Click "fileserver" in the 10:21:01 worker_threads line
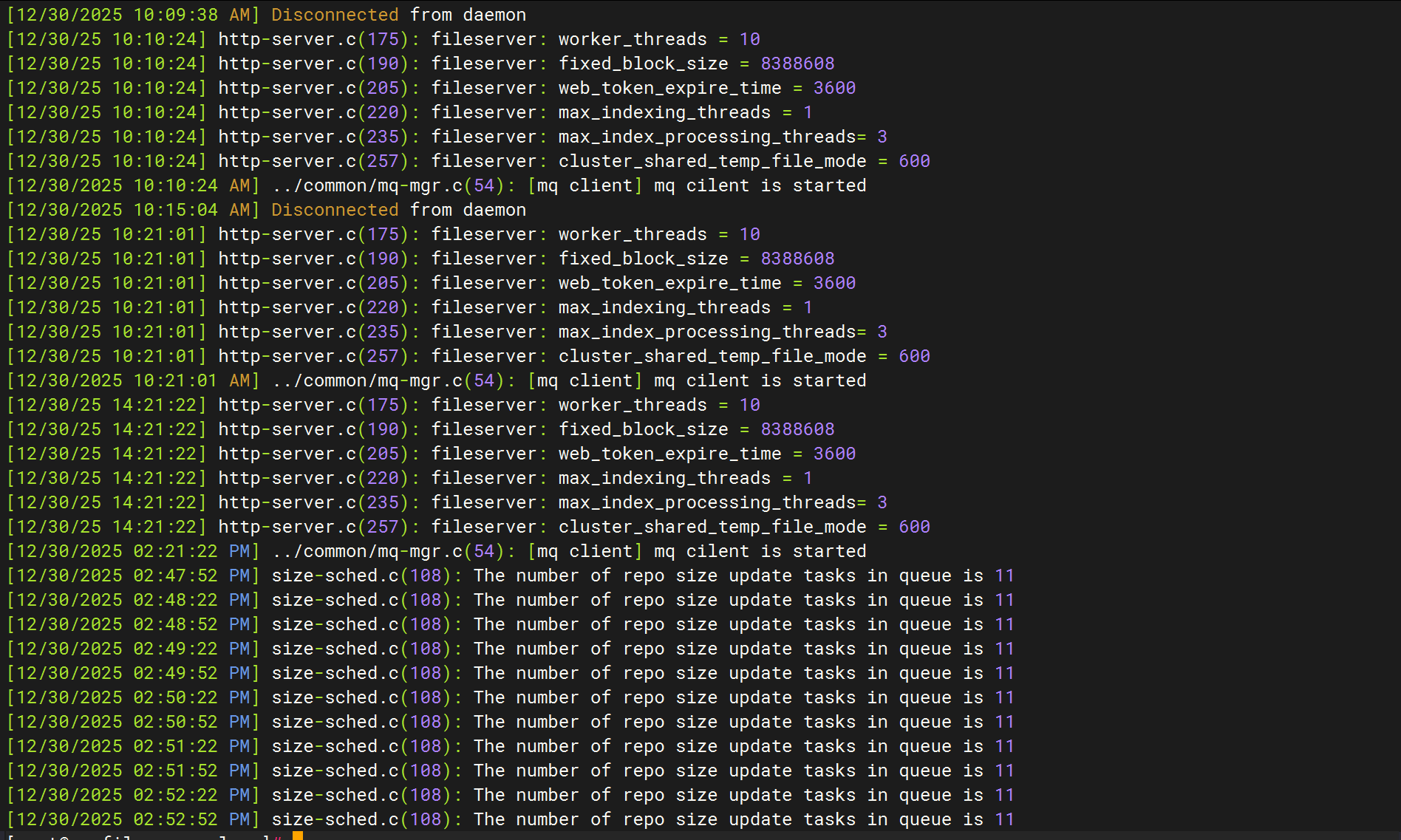 tap(484, 234)
